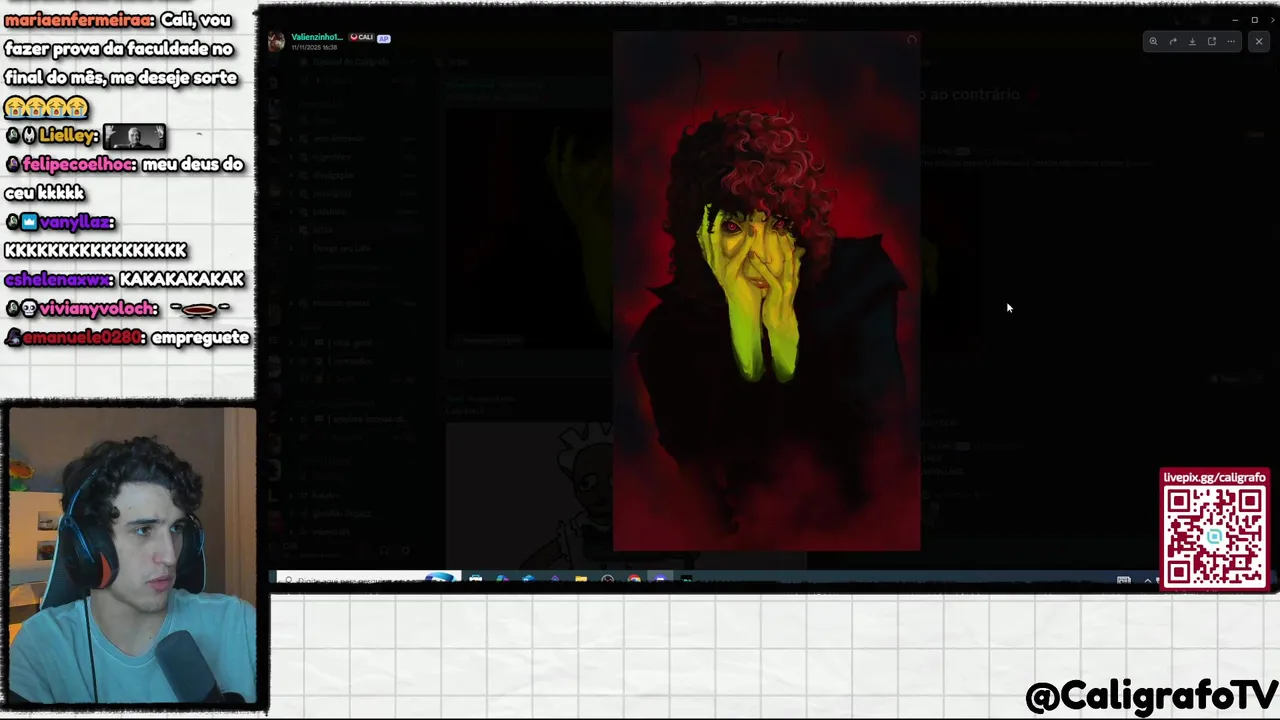Click the zoom magnifier icon in viewer toolbar
Screen dimensions: 1280x720
tap(1153, 41)
